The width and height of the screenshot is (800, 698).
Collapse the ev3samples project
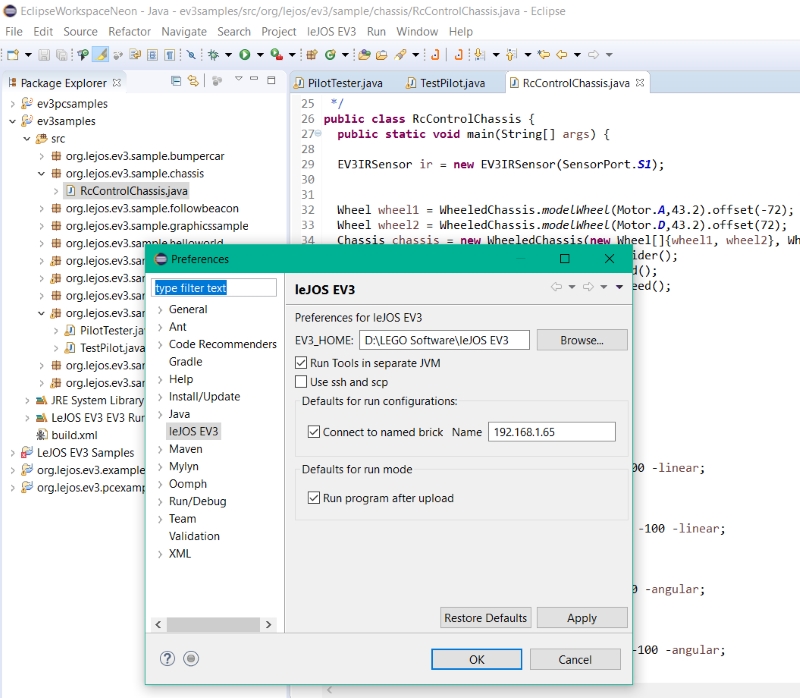point(13,121)
